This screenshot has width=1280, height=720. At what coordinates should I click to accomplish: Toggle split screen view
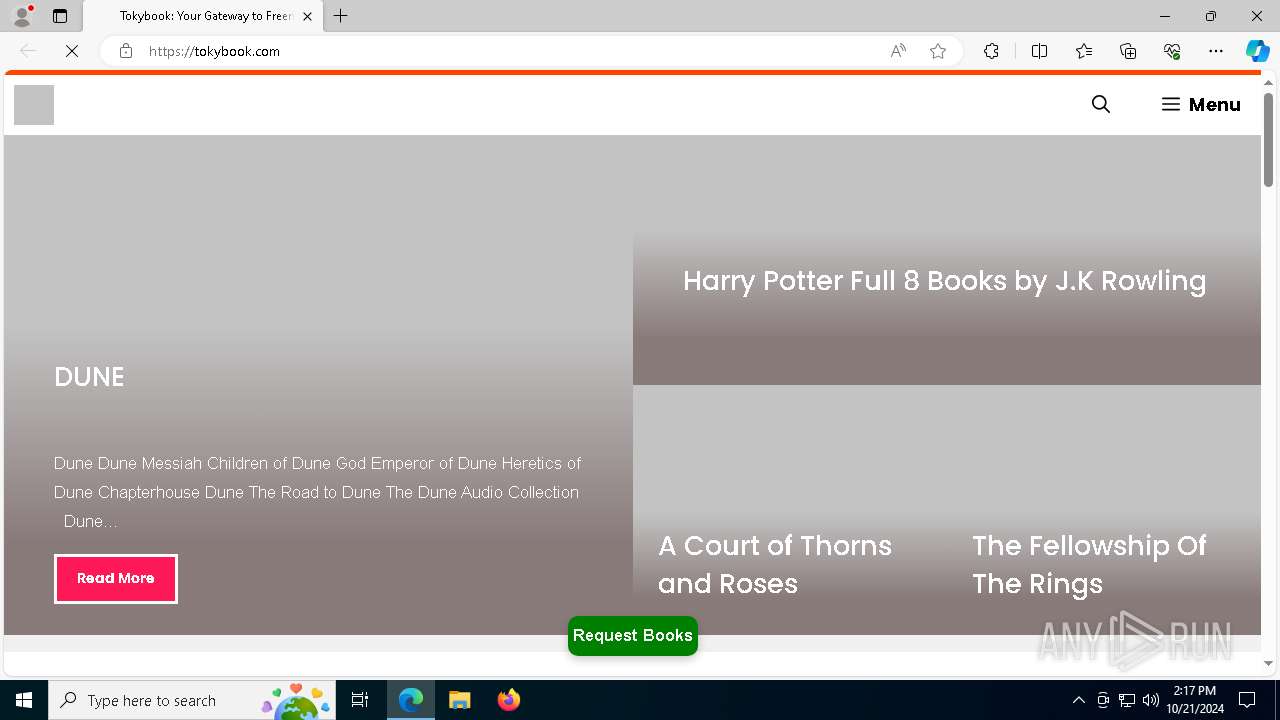click(1040, 51)
